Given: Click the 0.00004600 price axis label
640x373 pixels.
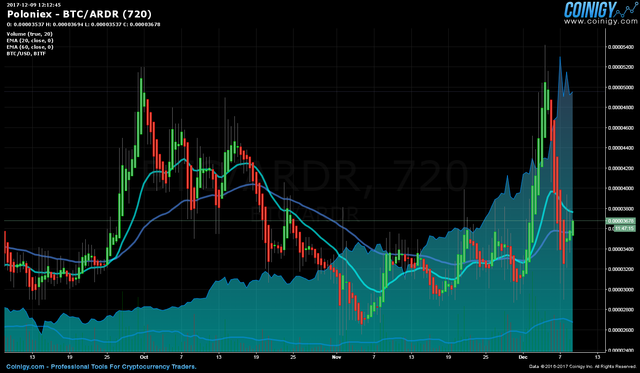Looking at the screenshot, I should pyautogui.click(x=621, y=128).
